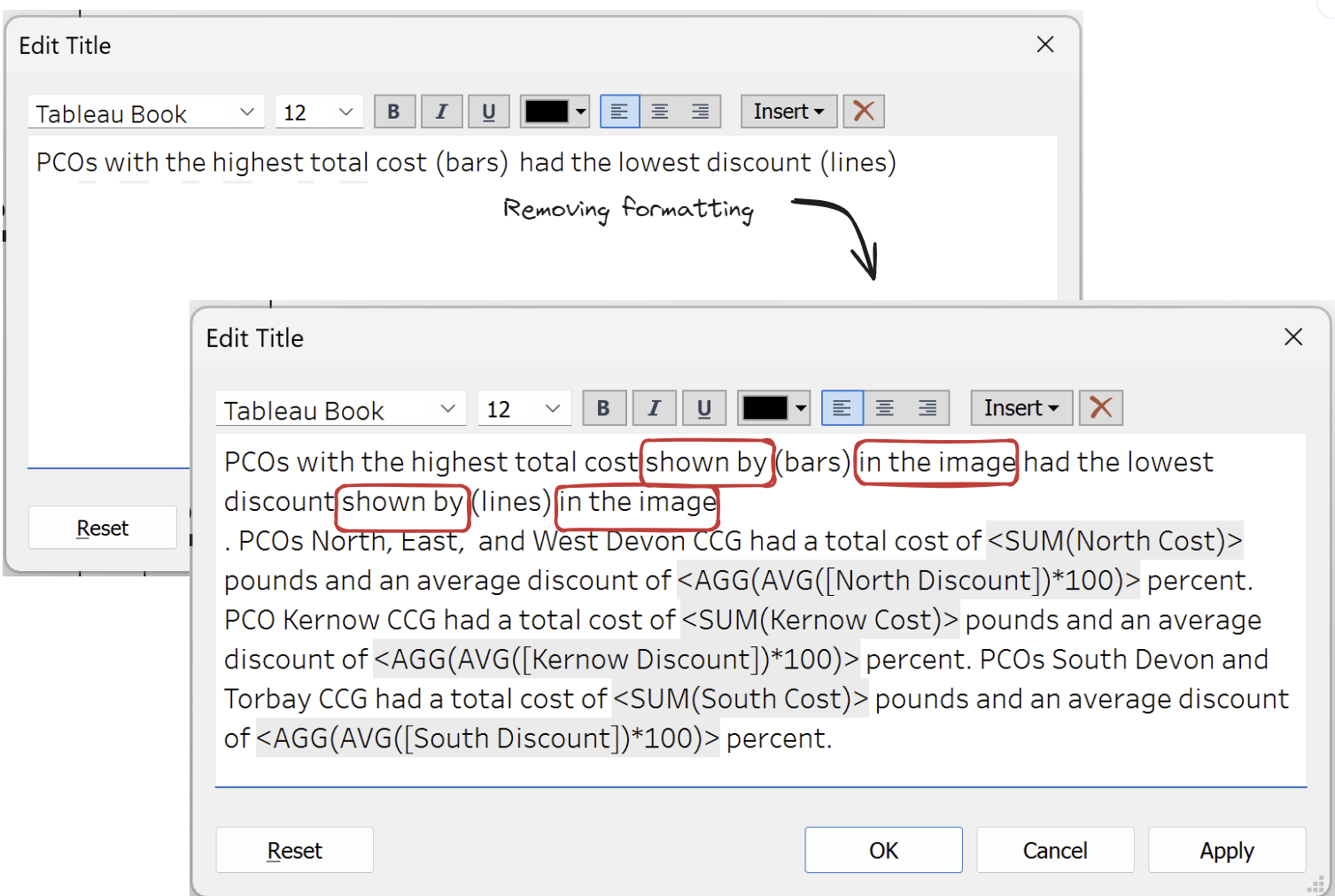Screen dimensions: 1335x896
Task: Open font size 12 dropdown in back dialog
Action: (x=319, y=112)
